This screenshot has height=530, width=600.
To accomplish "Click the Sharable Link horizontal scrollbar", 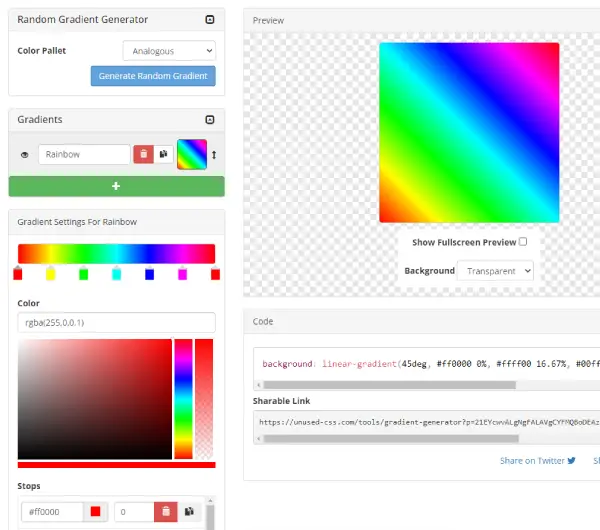I will pyautogui.click(x=391, y=439).
